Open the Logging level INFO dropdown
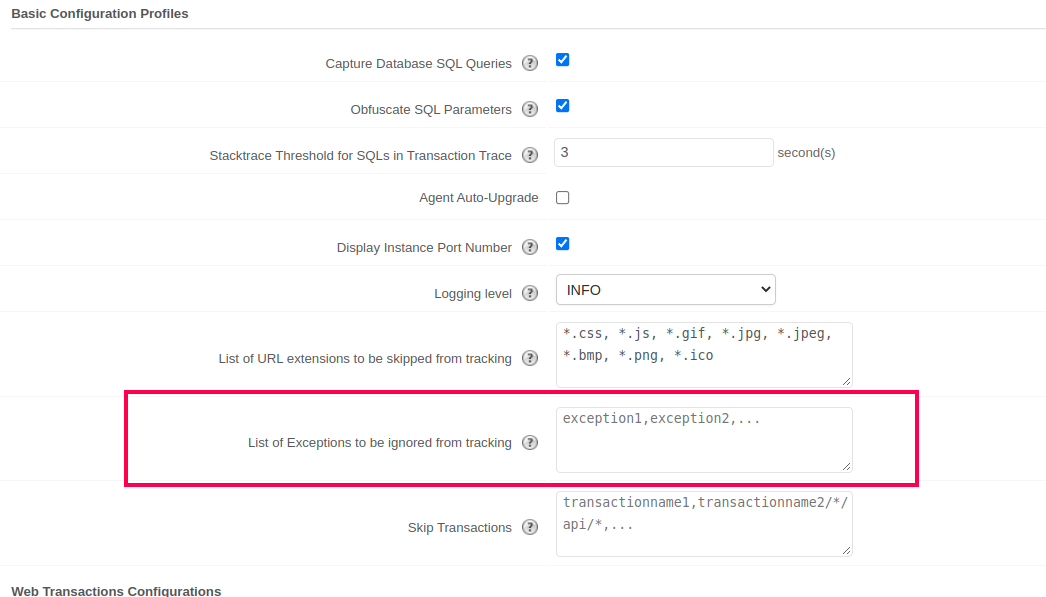The image size is (1046, 597). point(665,290)
